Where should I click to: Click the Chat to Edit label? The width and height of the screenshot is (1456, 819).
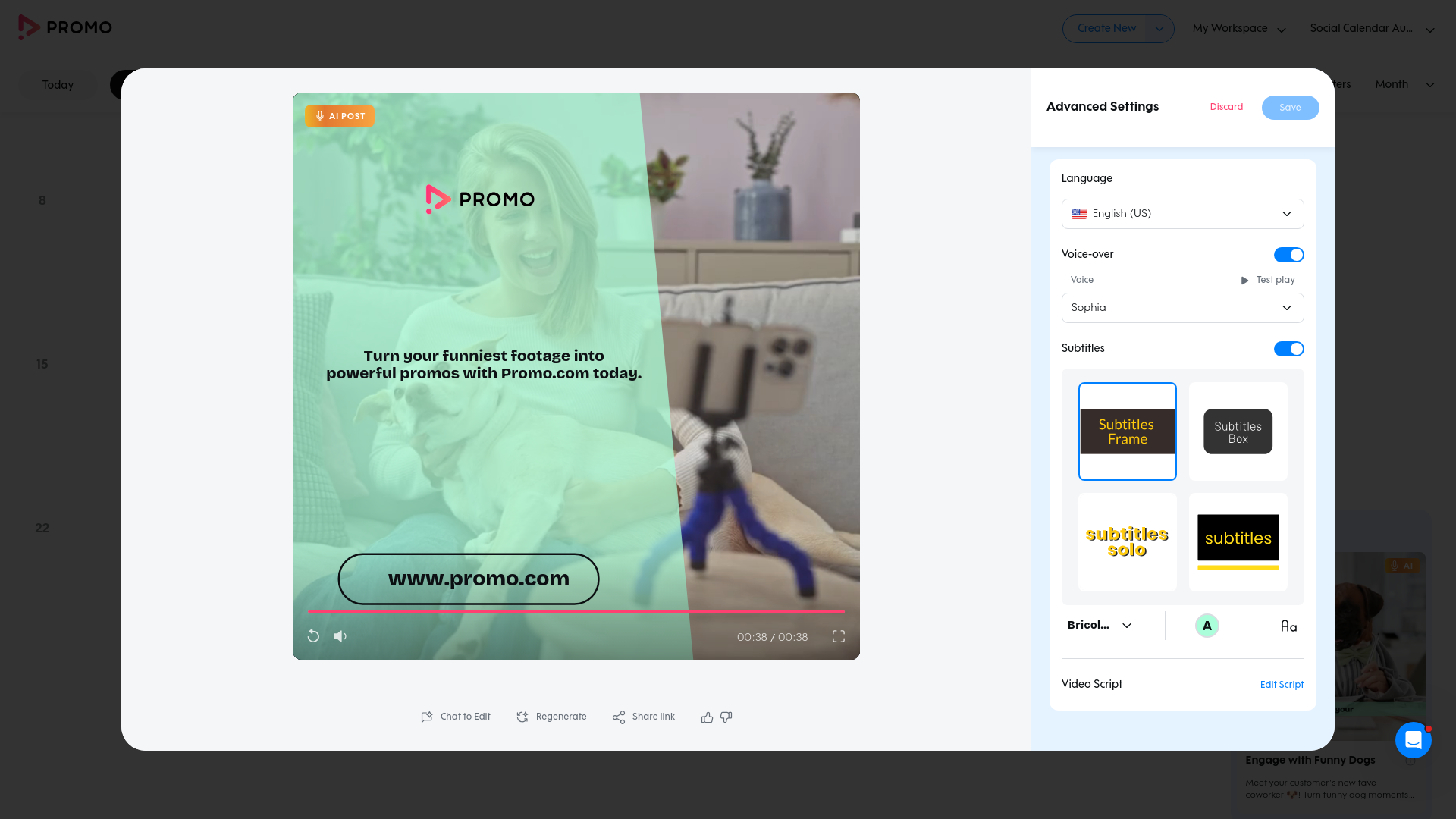(466, 717)
